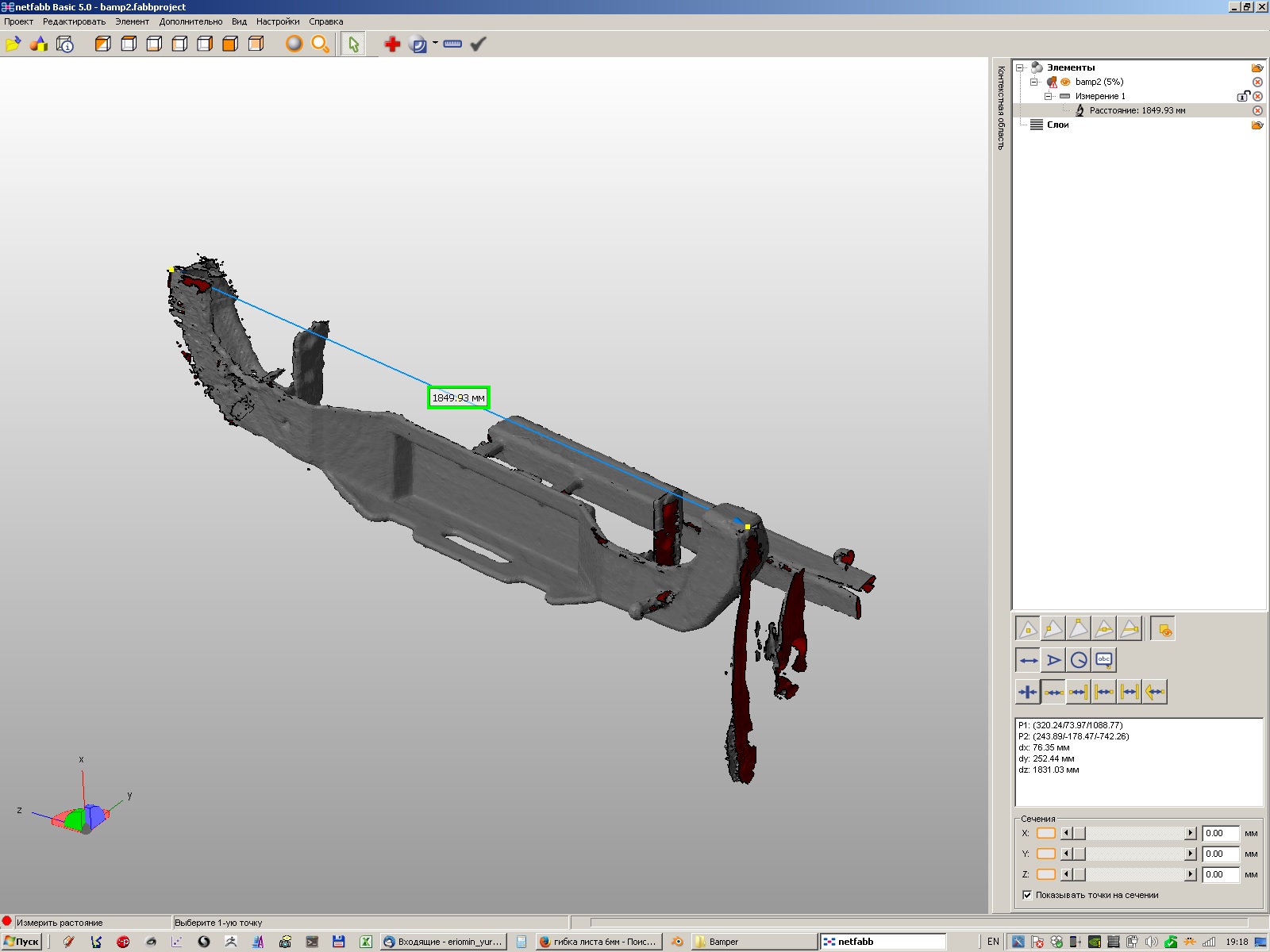1270x952 pixels.
Task: Click the part info cube icon
Action: [65, 44]
